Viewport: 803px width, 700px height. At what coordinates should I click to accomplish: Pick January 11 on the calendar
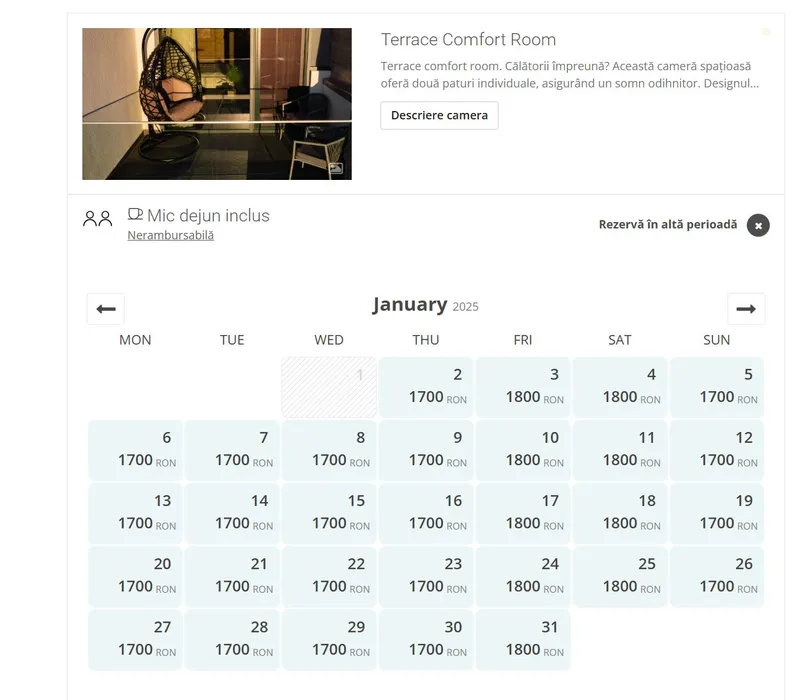click(620, 449)
